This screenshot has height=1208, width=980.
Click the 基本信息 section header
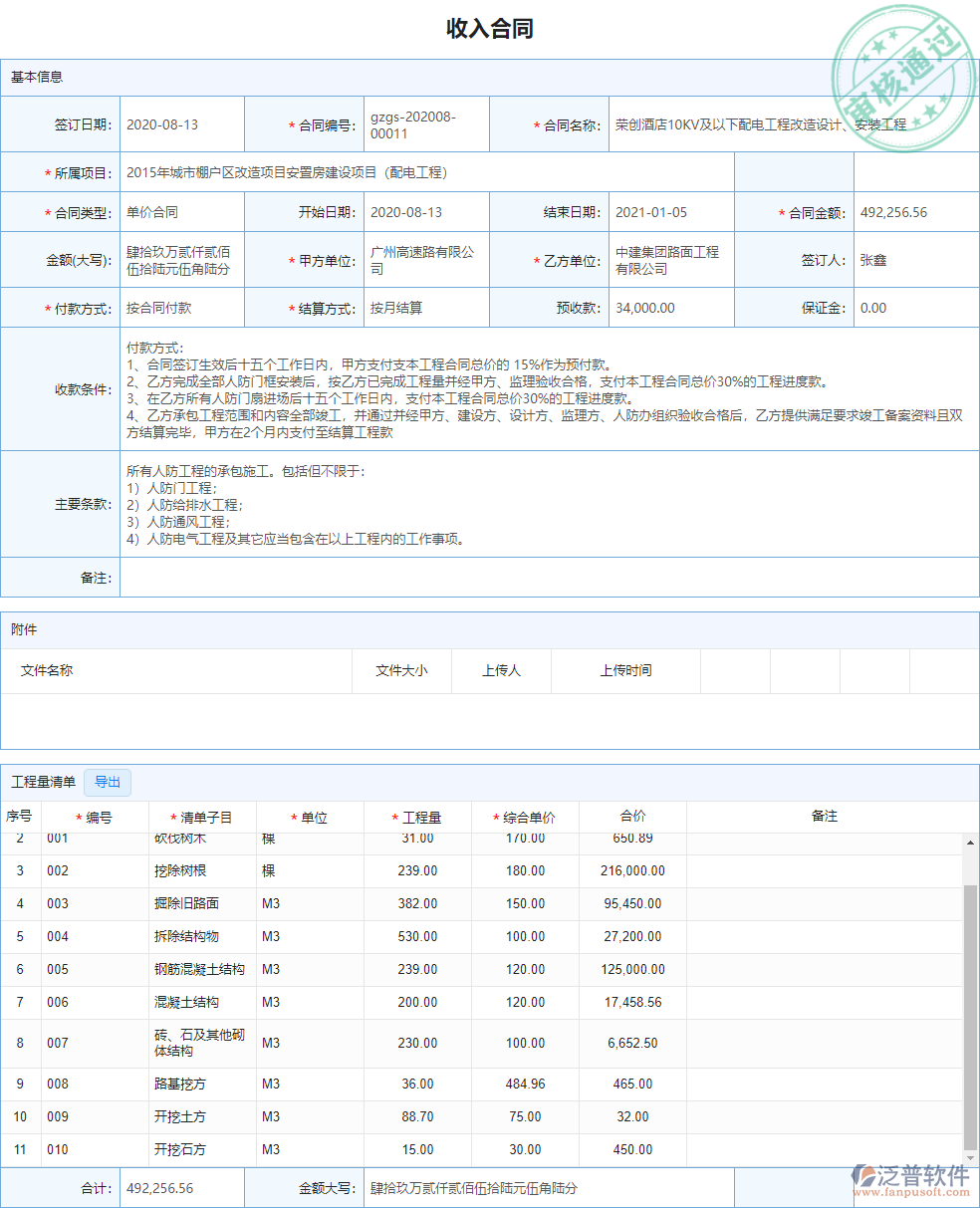click(37, 77)
